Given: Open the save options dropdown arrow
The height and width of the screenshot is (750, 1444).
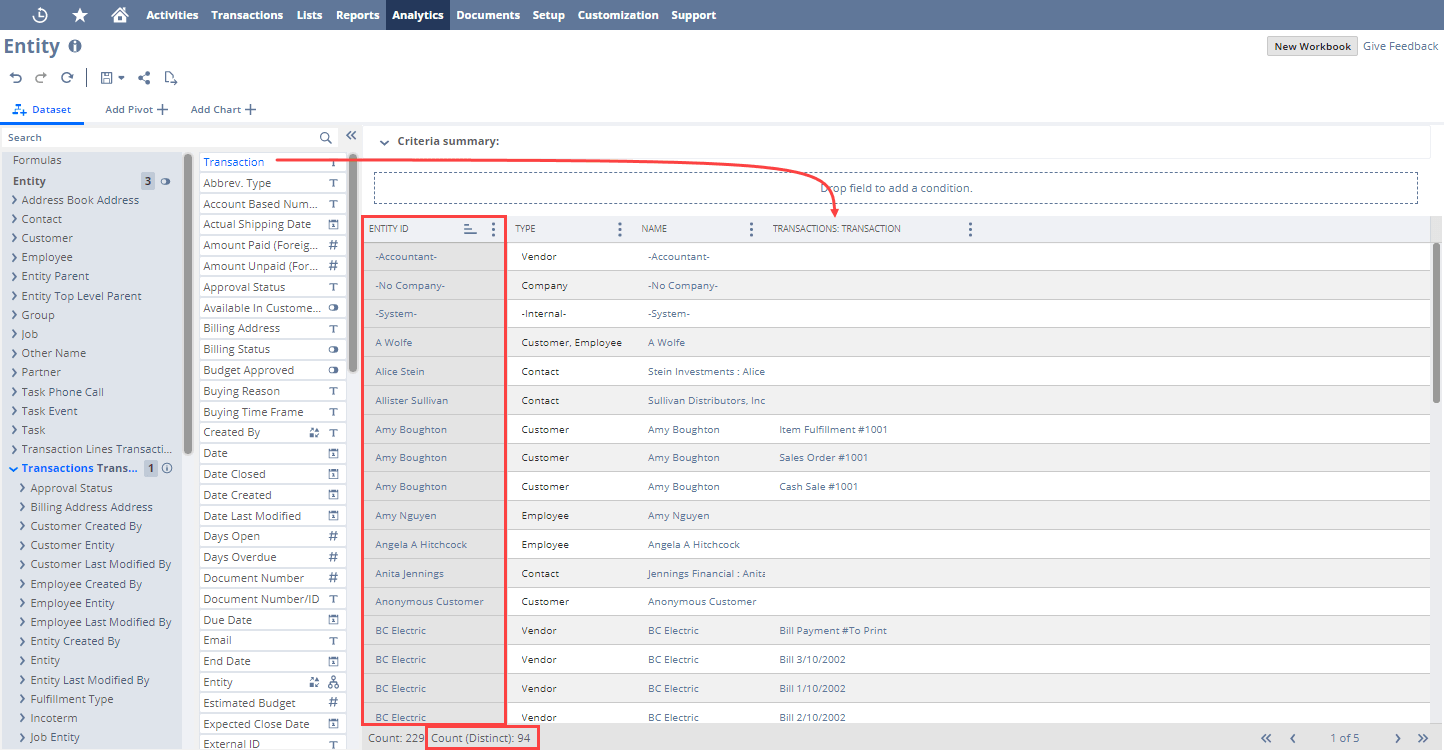Looking at the screenshot, I should pos(121,78).
